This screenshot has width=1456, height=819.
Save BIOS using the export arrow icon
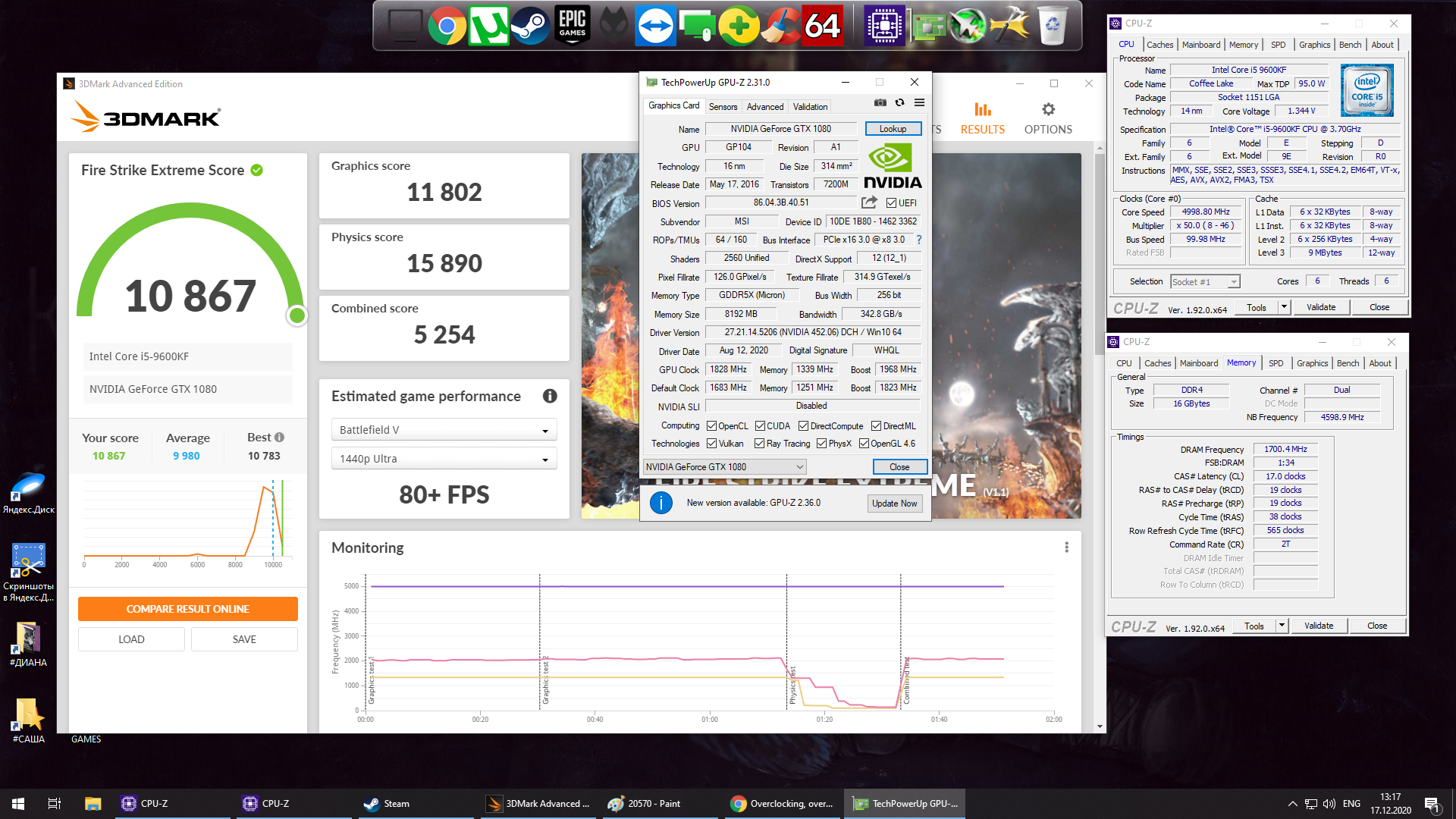869,202
